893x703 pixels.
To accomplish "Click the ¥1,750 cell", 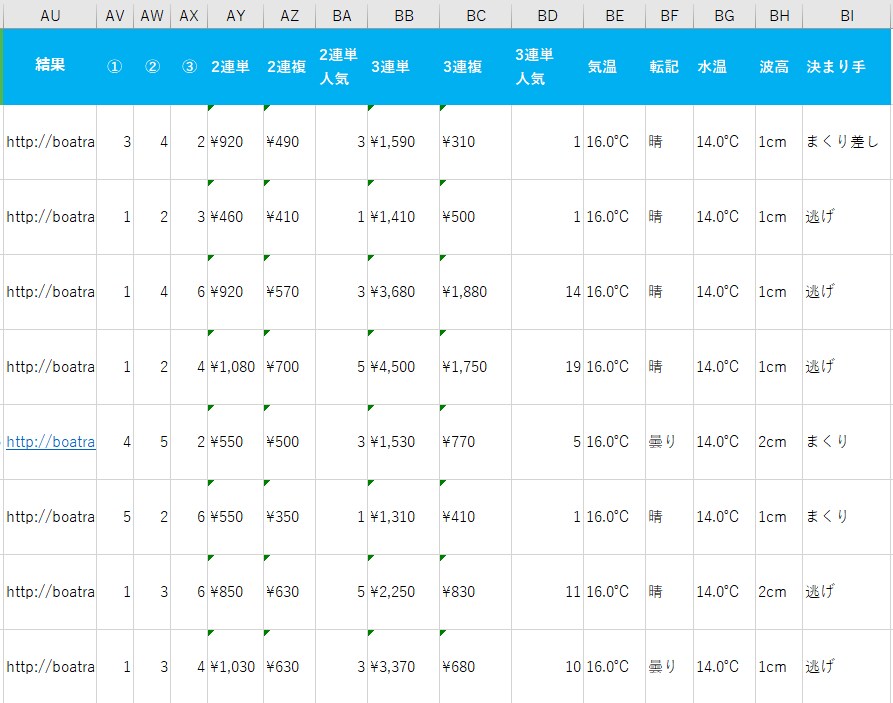I will [x=476, y=367].
